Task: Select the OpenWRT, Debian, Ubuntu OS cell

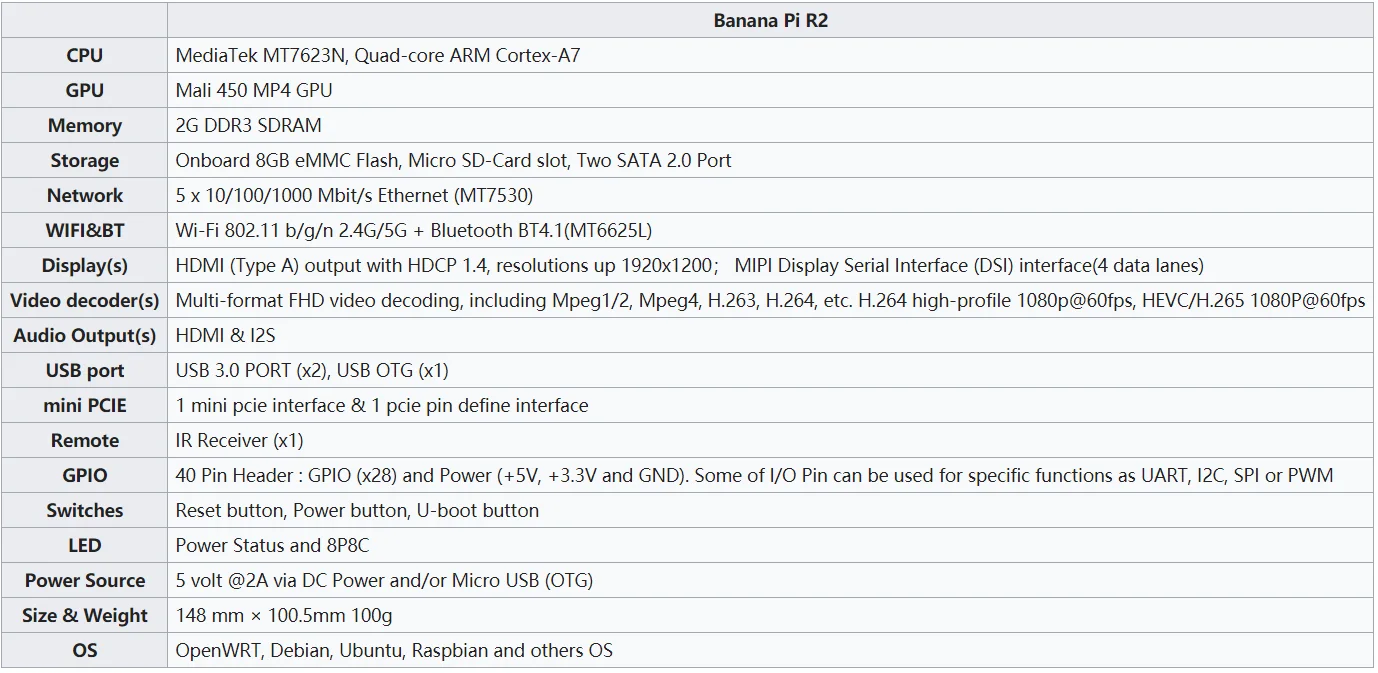Action: click(394, 651)
